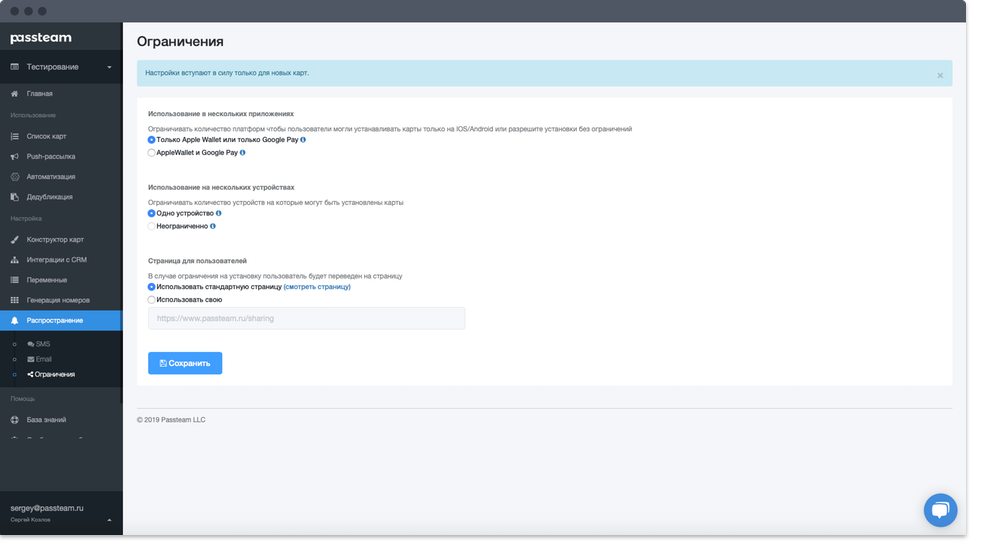
Task: Click the Конструктор карт brush icon
Action: point(15,239)
